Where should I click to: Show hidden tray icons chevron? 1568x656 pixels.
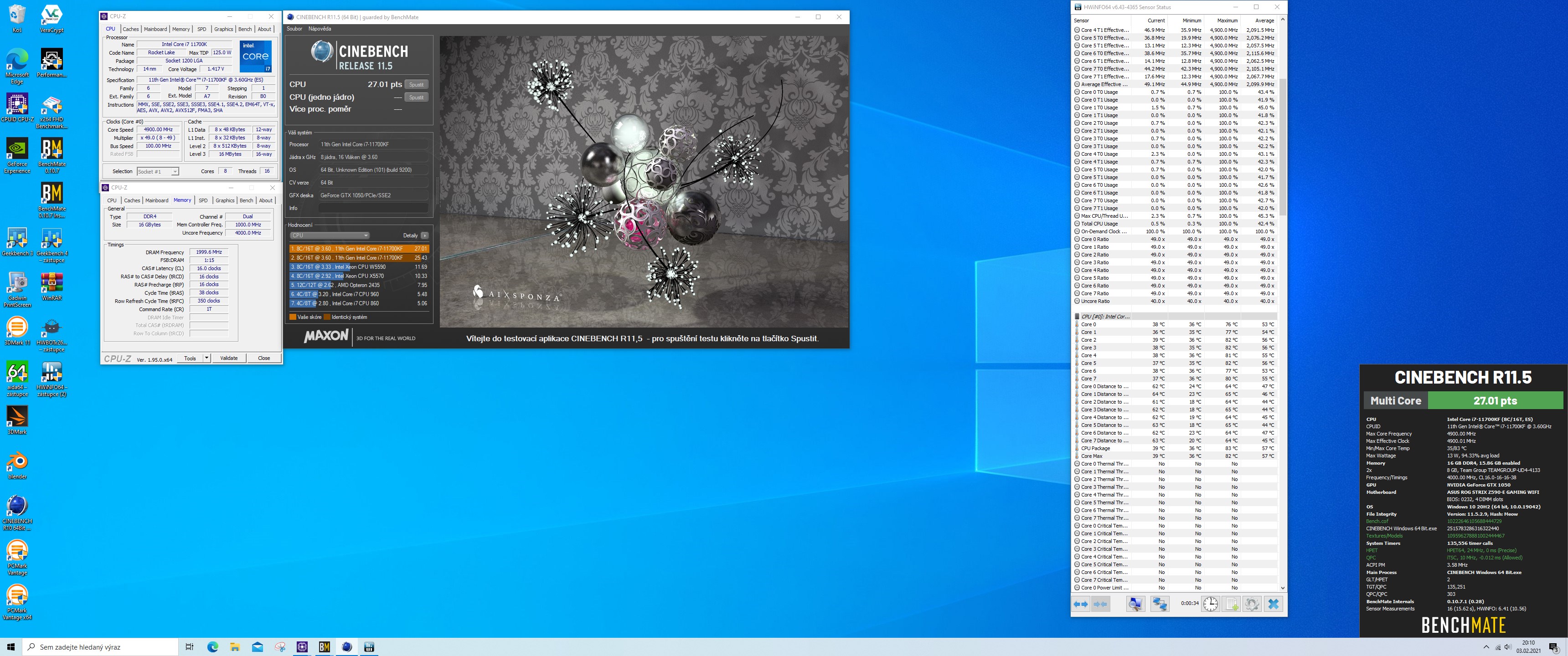(x=1486, y=647)
